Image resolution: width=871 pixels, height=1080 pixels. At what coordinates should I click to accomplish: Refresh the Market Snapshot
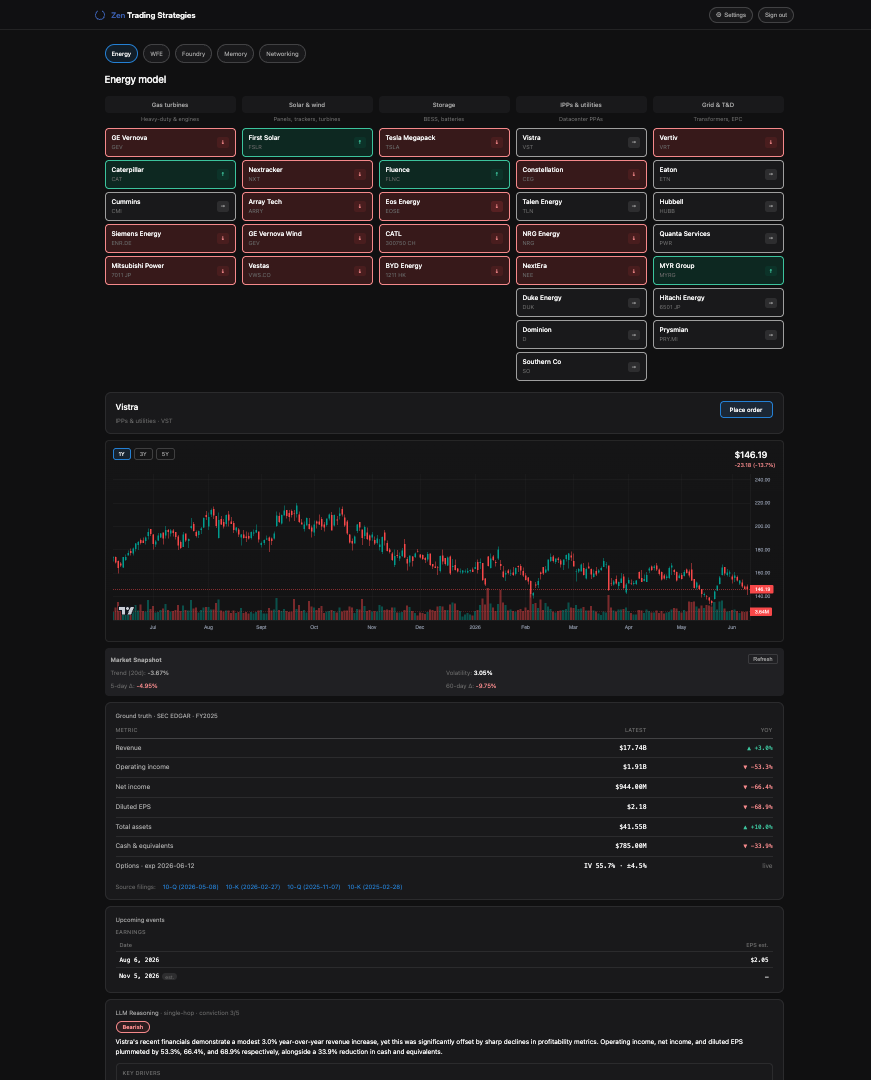[x=763, y=659]
